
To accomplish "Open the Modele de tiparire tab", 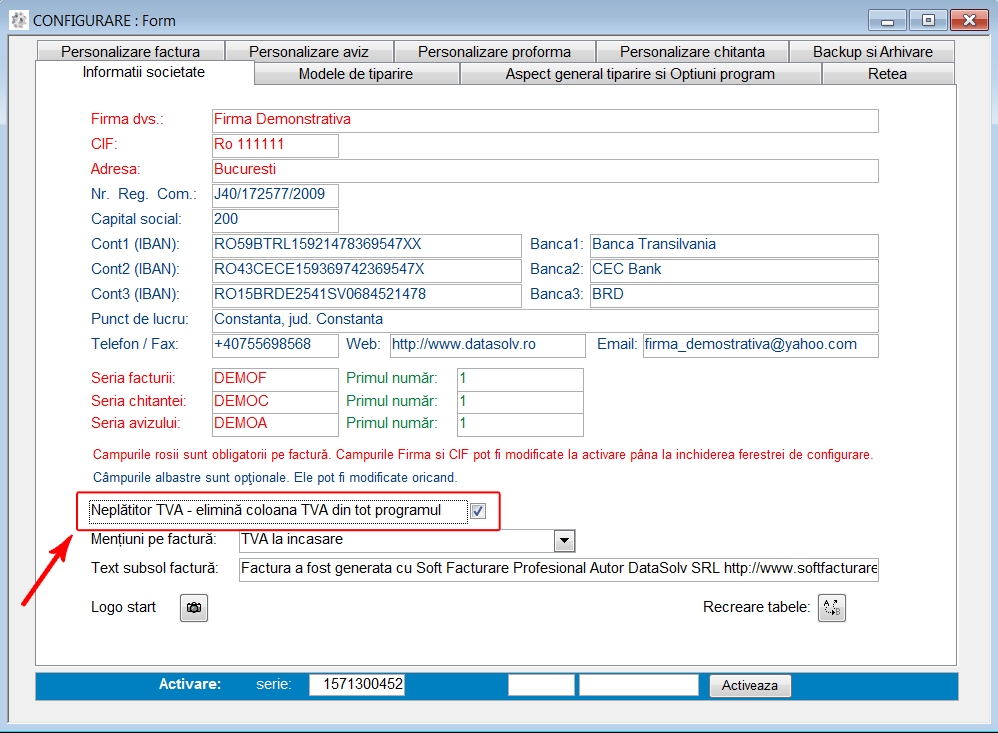I will (356, 74).
